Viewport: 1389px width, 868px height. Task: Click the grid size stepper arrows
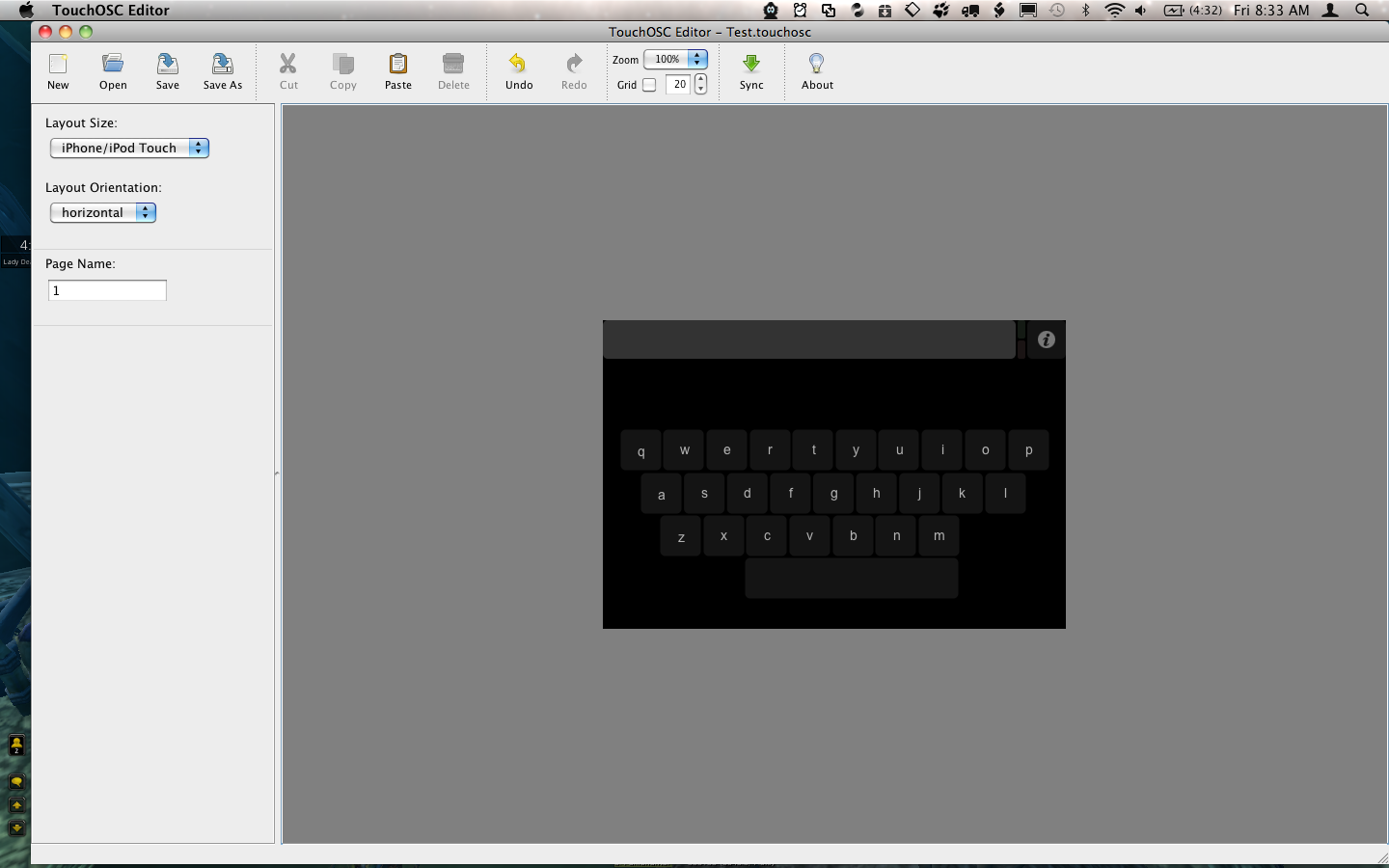[700, 85]
